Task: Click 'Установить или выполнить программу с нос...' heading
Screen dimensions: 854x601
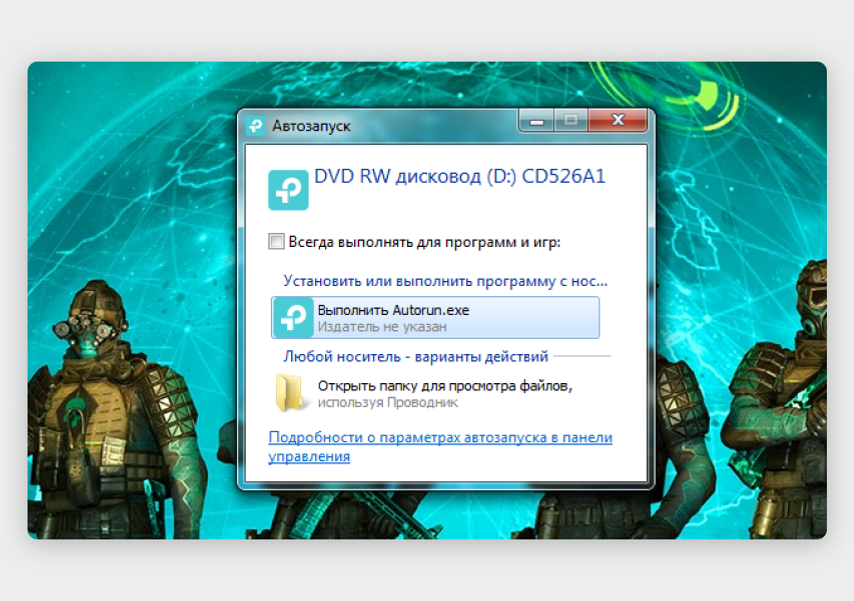Action: pyautogui.click(x=445, y=281)
